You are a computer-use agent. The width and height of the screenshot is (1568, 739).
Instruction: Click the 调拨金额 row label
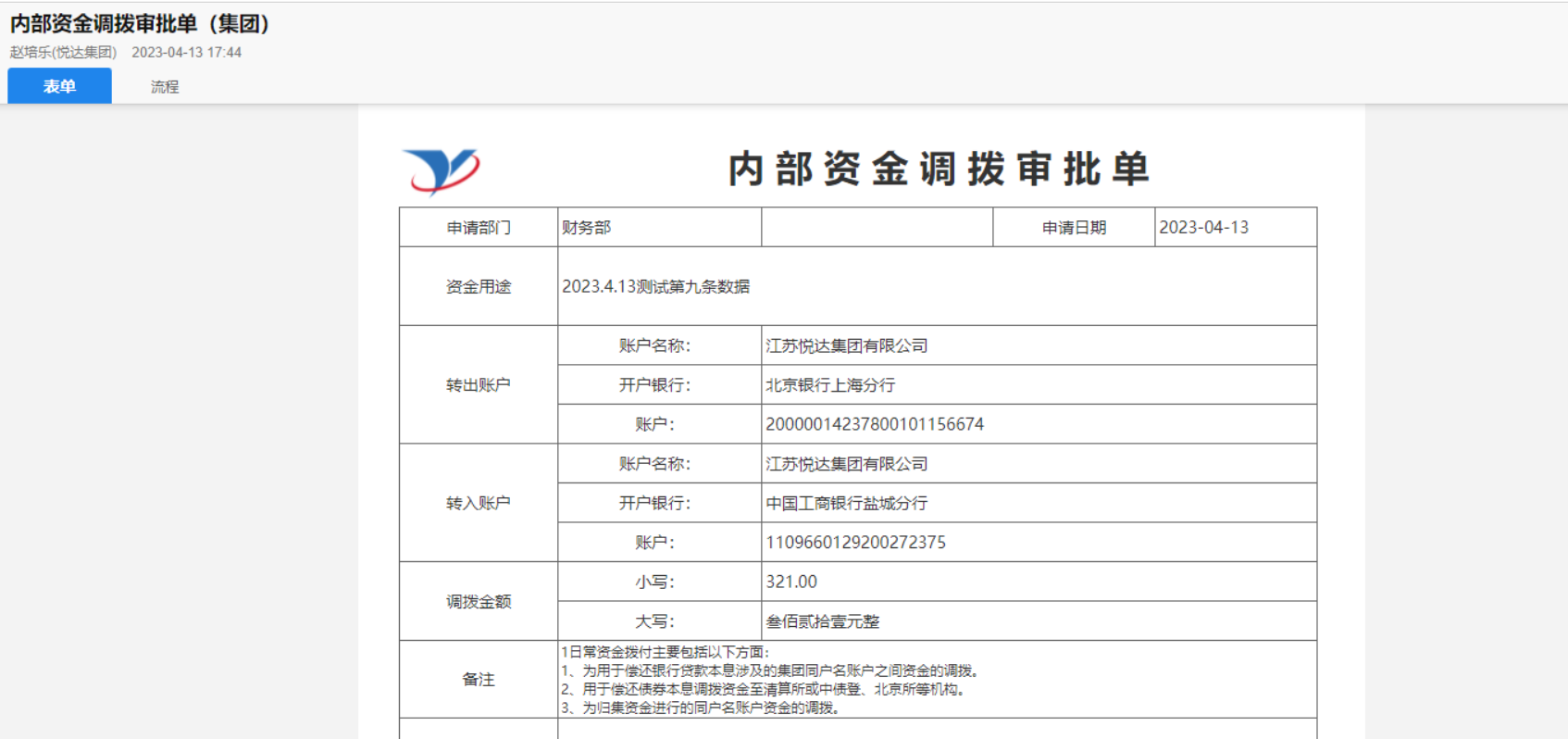click(478, 602)
